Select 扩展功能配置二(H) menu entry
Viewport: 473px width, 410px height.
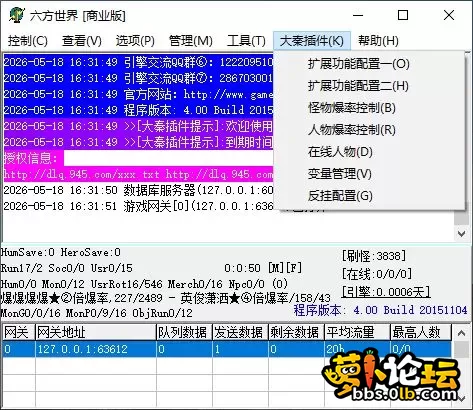(369, 86)
